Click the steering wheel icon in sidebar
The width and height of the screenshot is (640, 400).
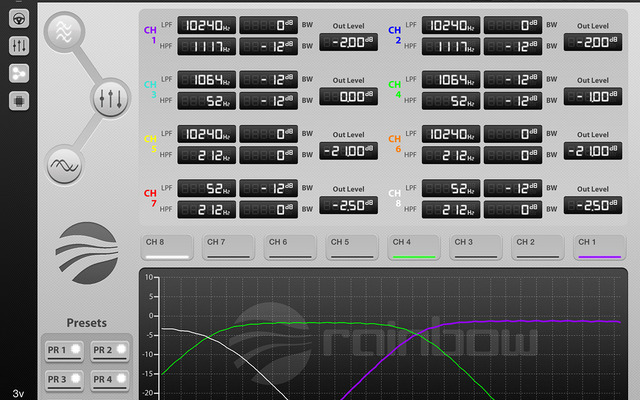[x=19, y=18]
